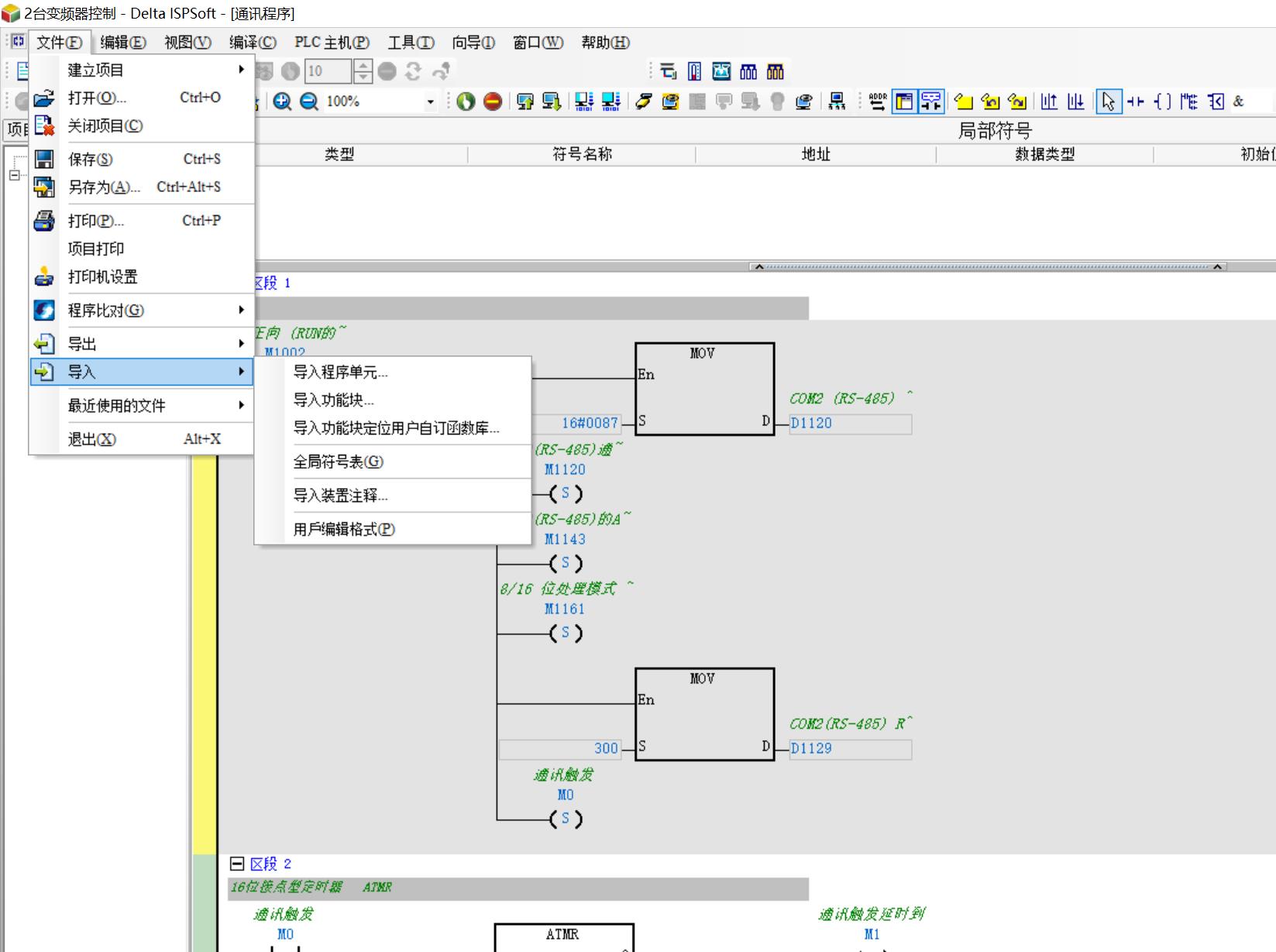Insert a contact with the contact tool
Screen dimensions: 1276x952
pos(1135,101)
